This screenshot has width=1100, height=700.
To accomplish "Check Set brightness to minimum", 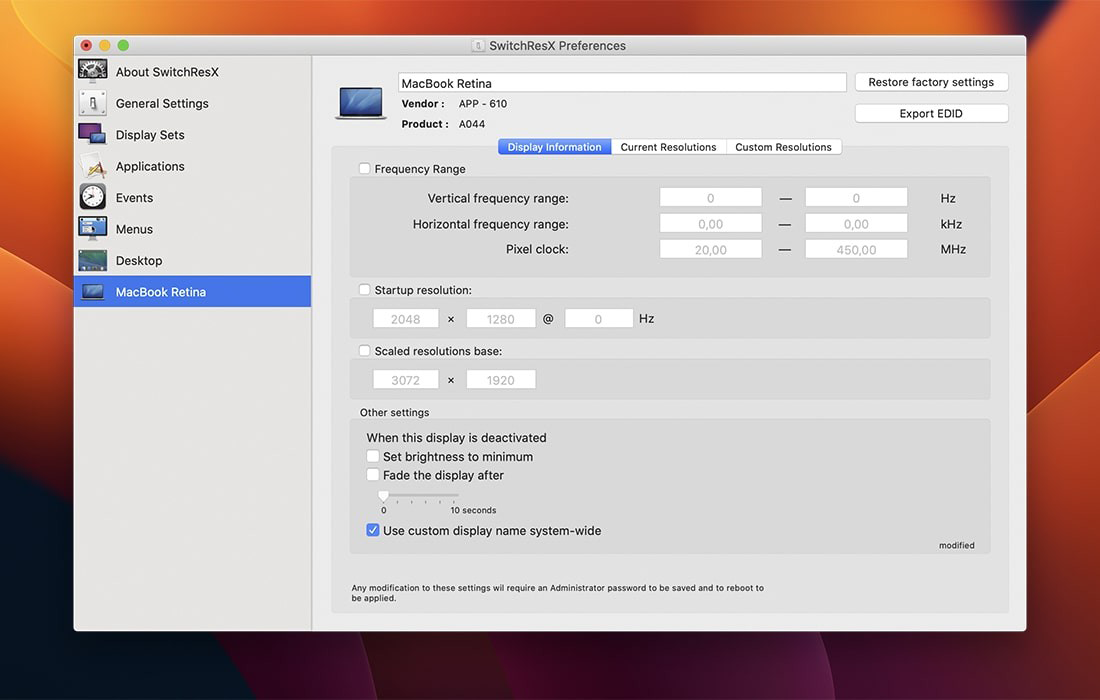I will click(x=373, y=456).
